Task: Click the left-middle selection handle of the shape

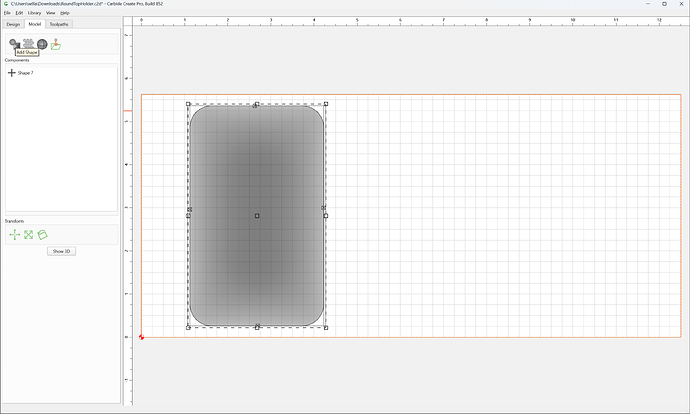Action: [188, 216]
